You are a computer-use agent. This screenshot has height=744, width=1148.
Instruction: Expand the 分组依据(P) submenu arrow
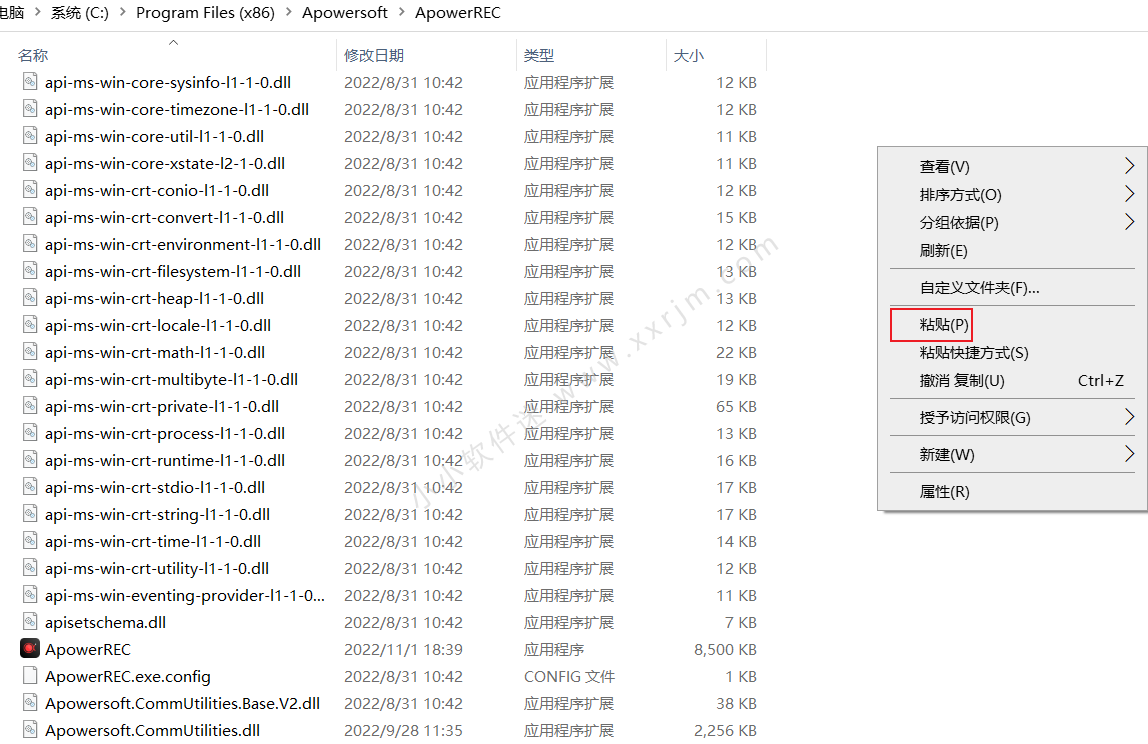(x=1129, y=222)
